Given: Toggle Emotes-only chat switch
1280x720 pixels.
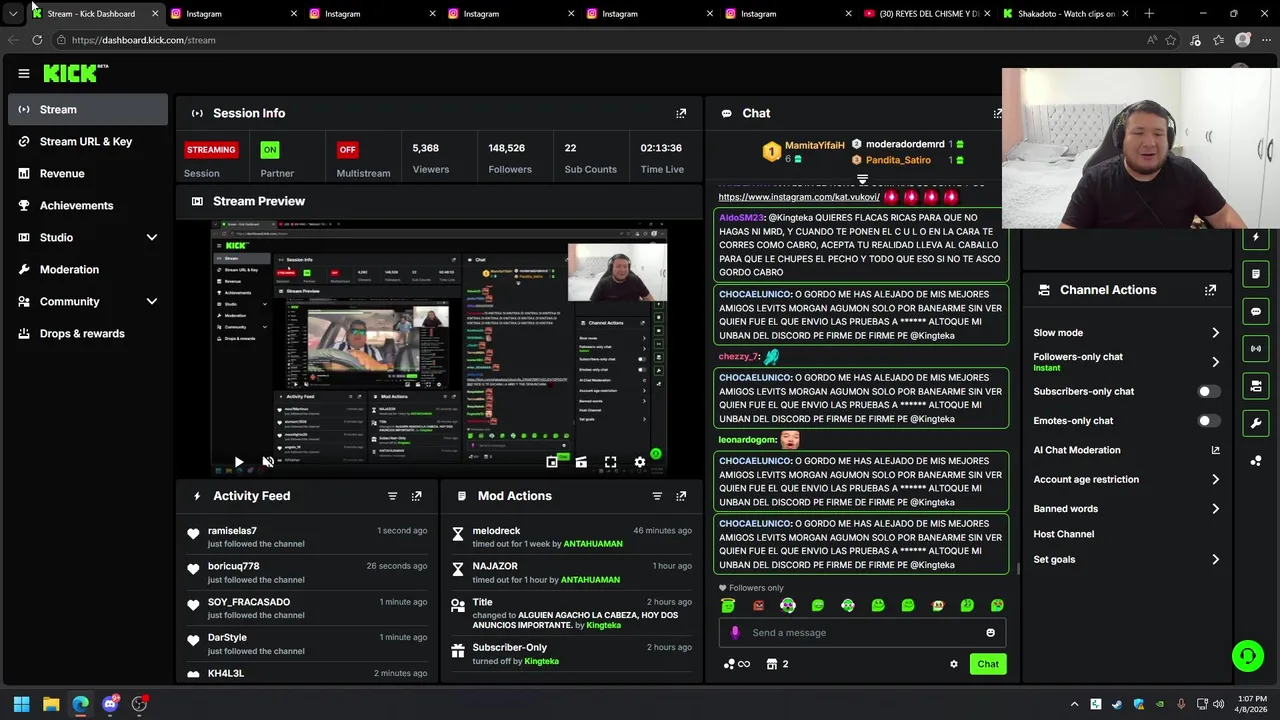Looking at the screenshot, I should point(1209,421).
